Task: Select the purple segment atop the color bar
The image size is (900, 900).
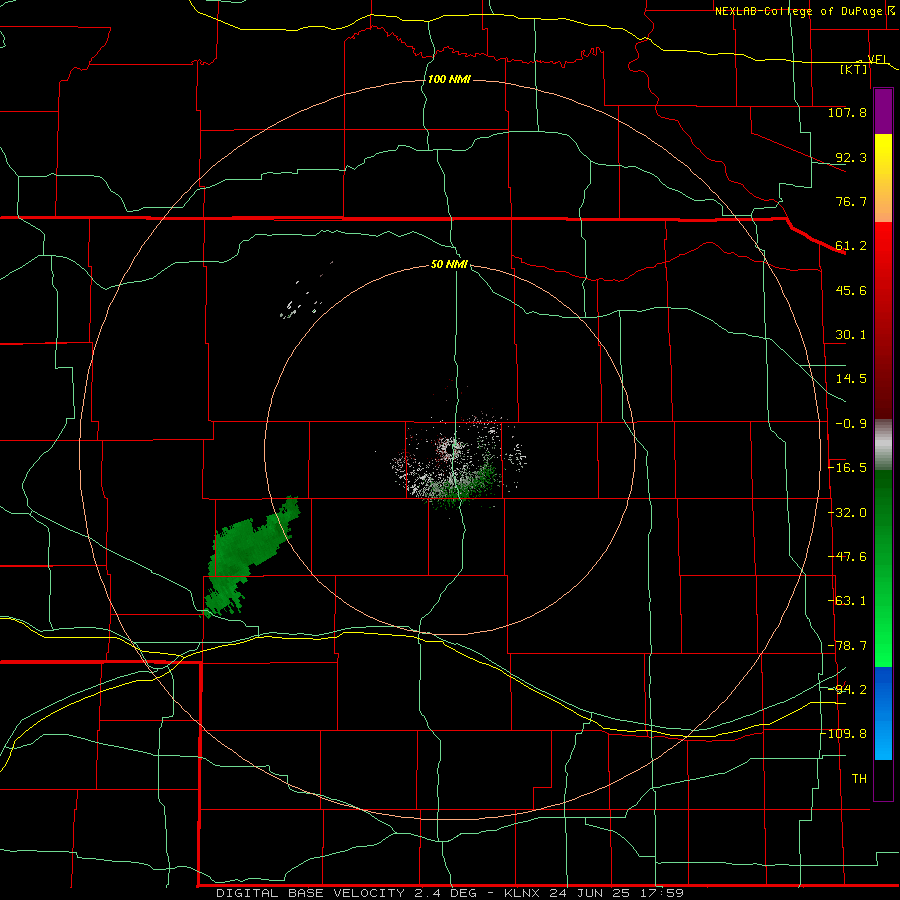Action: 883,112
